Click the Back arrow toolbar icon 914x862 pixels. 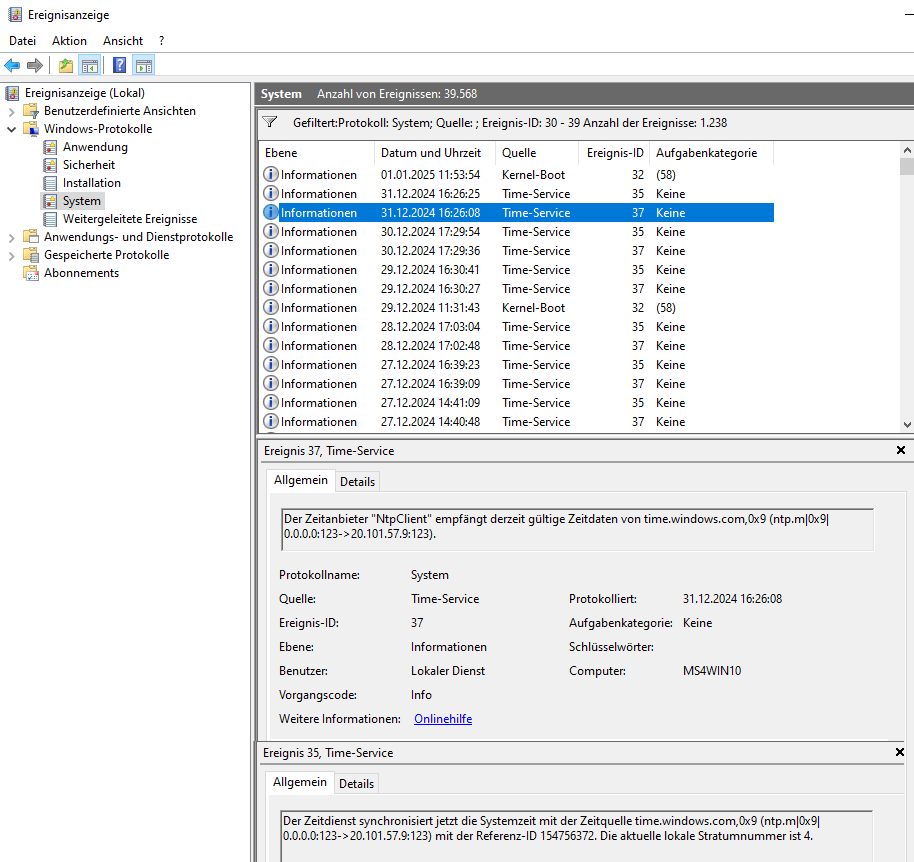(12, 65)
